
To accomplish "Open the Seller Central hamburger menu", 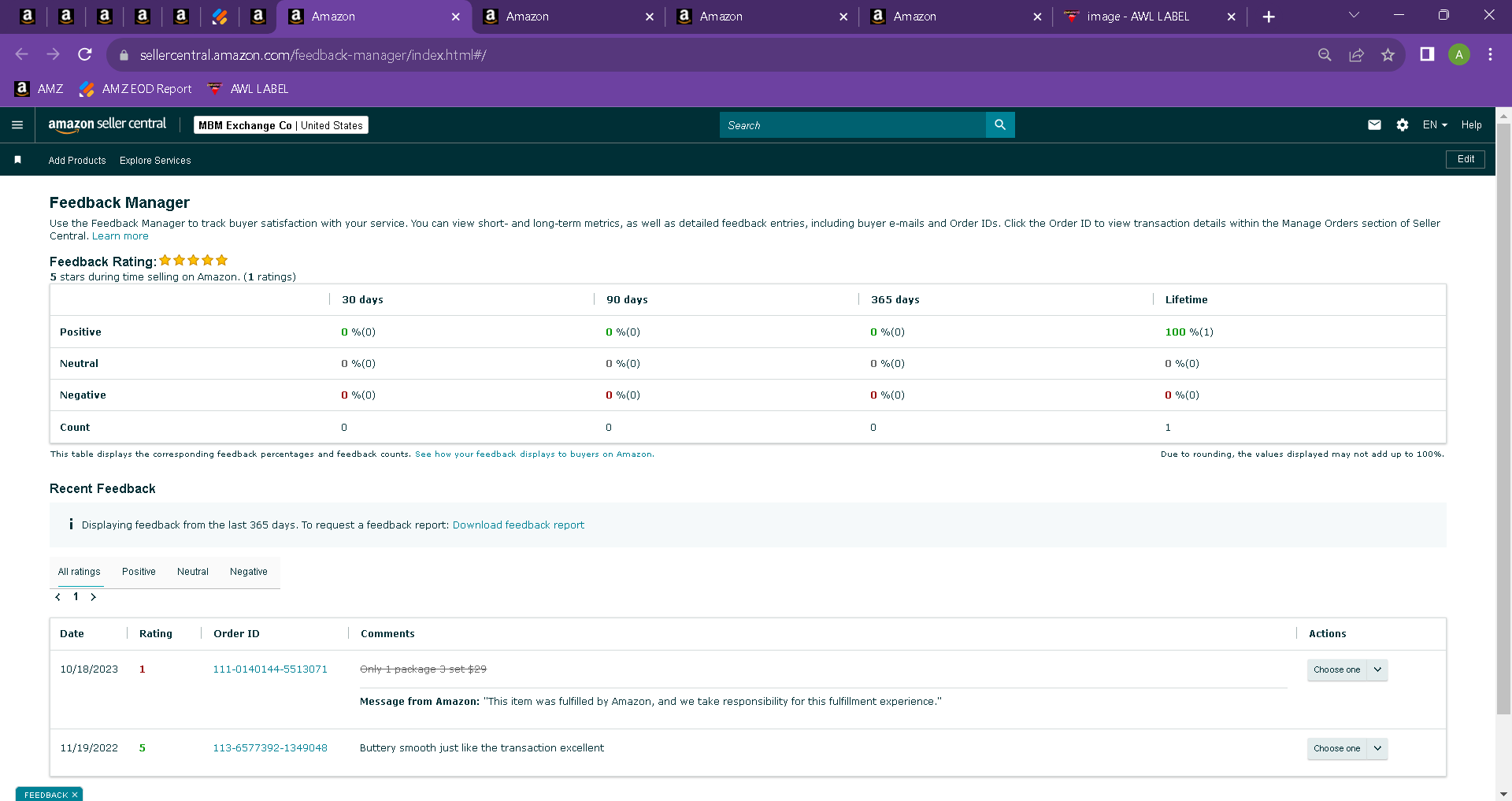I will pyautogui.click(x=17, y=125).
